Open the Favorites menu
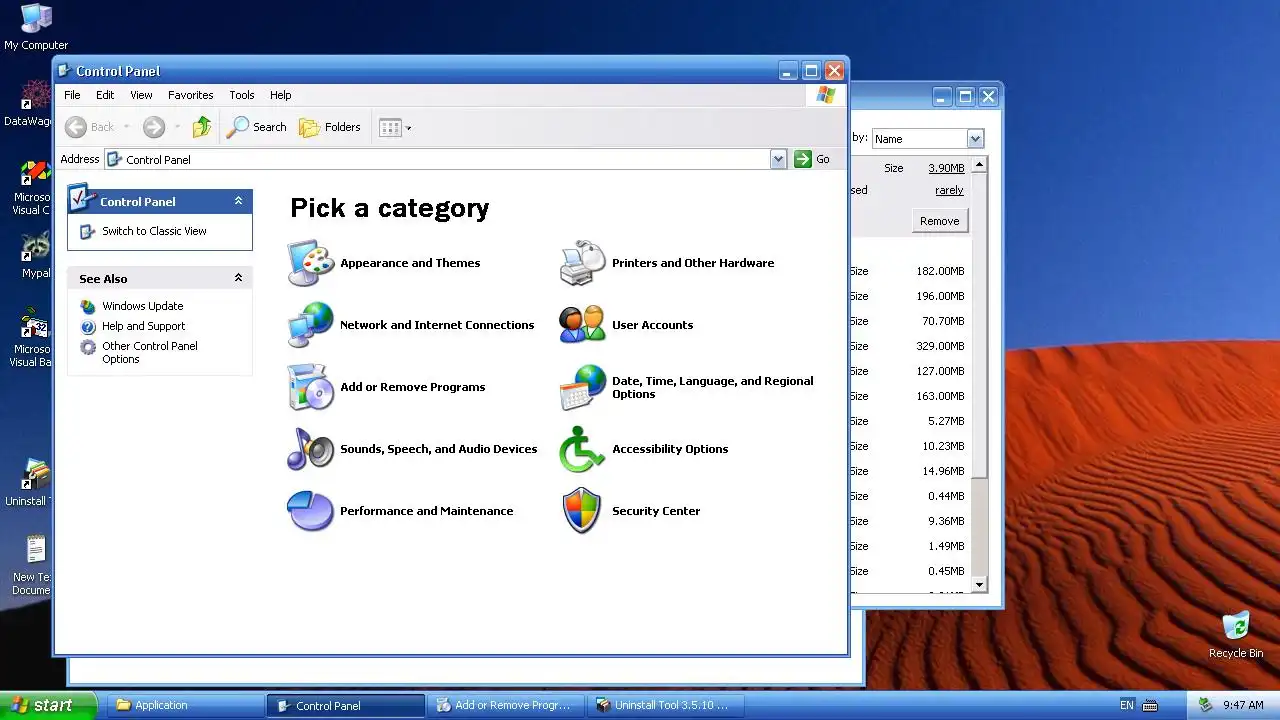The image size is (1280, 720). coord(190,95)
